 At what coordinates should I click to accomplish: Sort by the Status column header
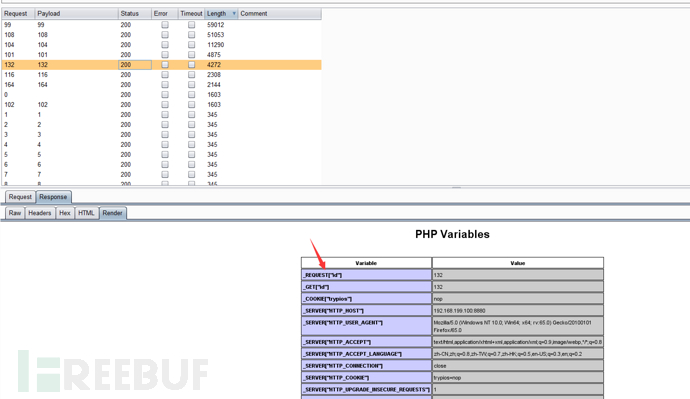pyautogui.click(x=135, y=14)
